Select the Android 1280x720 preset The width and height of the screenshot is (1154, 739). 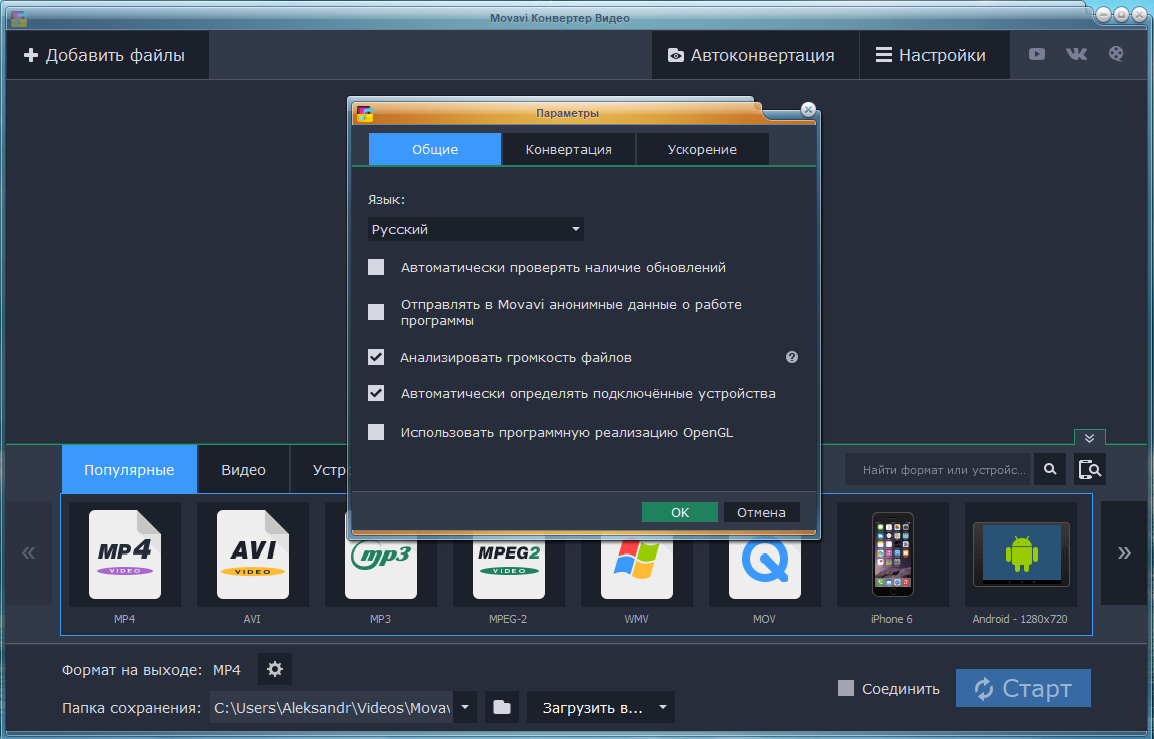pyautogui.click(x=1020, y=564)
